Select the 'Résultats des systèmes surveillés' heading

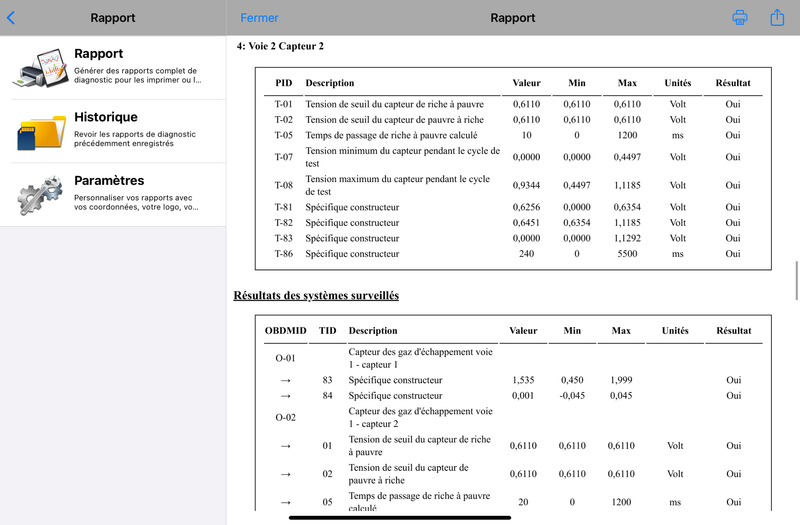(316, 296)
